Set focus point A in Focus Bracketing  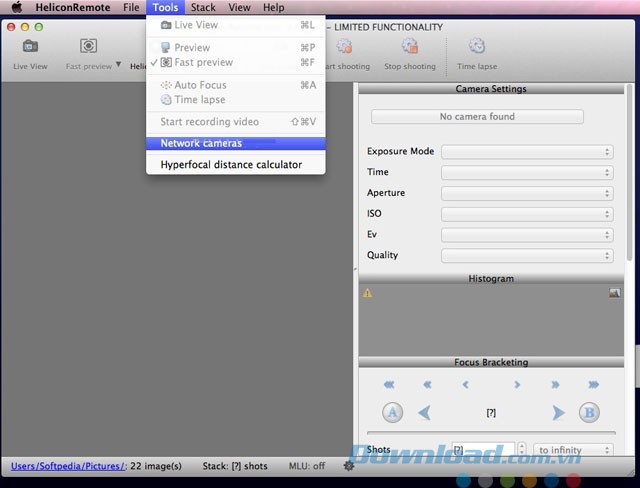[x=392, y=412]
